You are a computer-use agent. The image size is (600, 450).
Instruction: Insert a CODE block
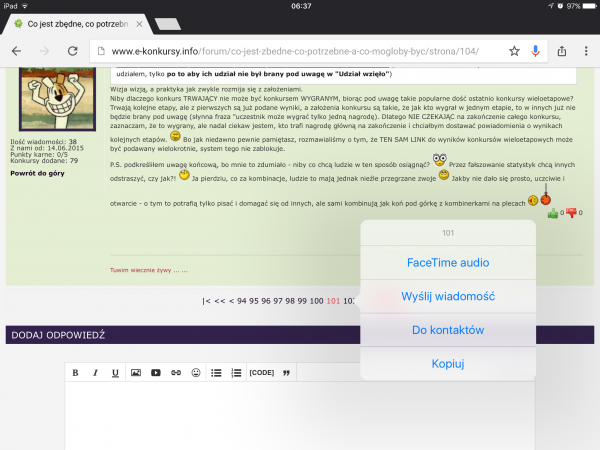tap(261, 373)
